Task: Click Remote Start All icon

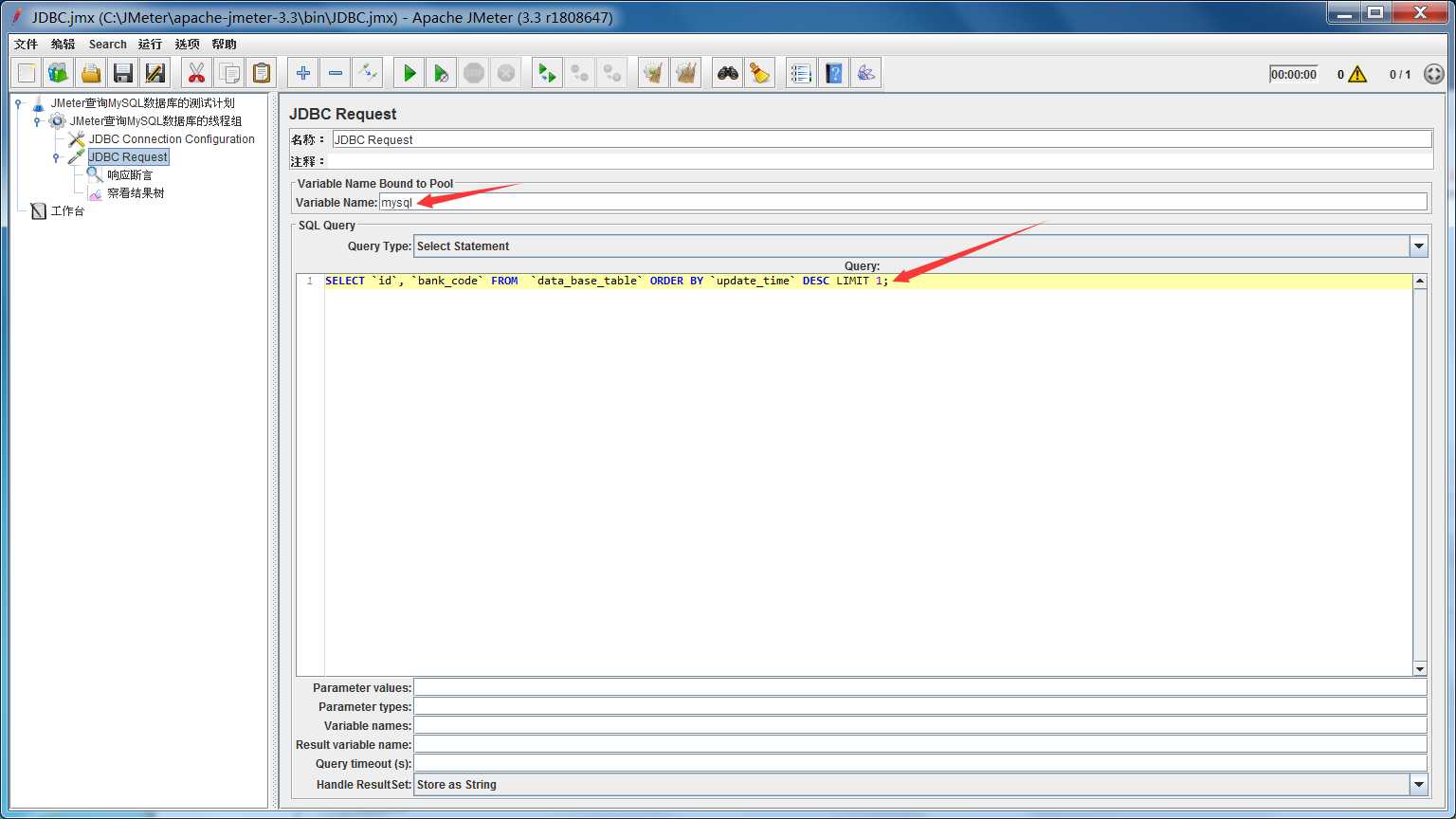Action: [x=547, y=73]
